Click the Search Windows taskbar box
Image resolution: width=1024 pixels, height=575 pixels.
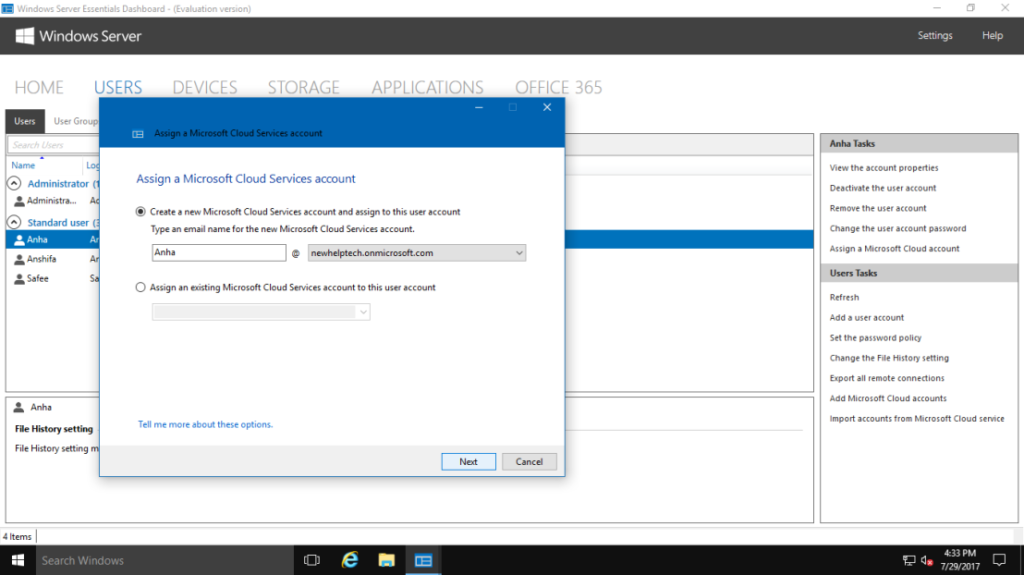[x=165, y=560]
